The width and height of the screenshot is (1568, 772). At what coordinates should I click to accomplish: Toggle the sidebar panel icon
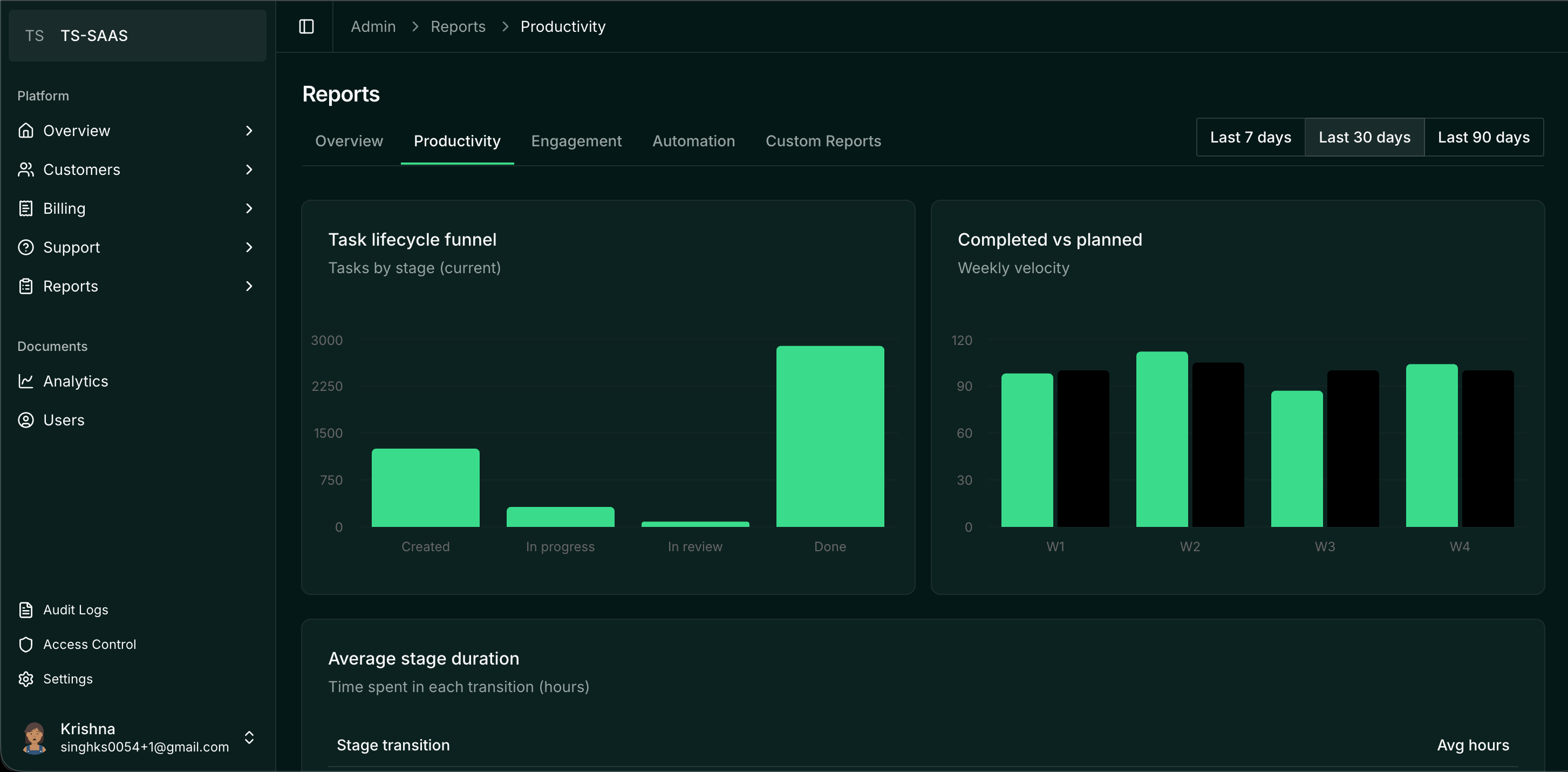[306, 26]
